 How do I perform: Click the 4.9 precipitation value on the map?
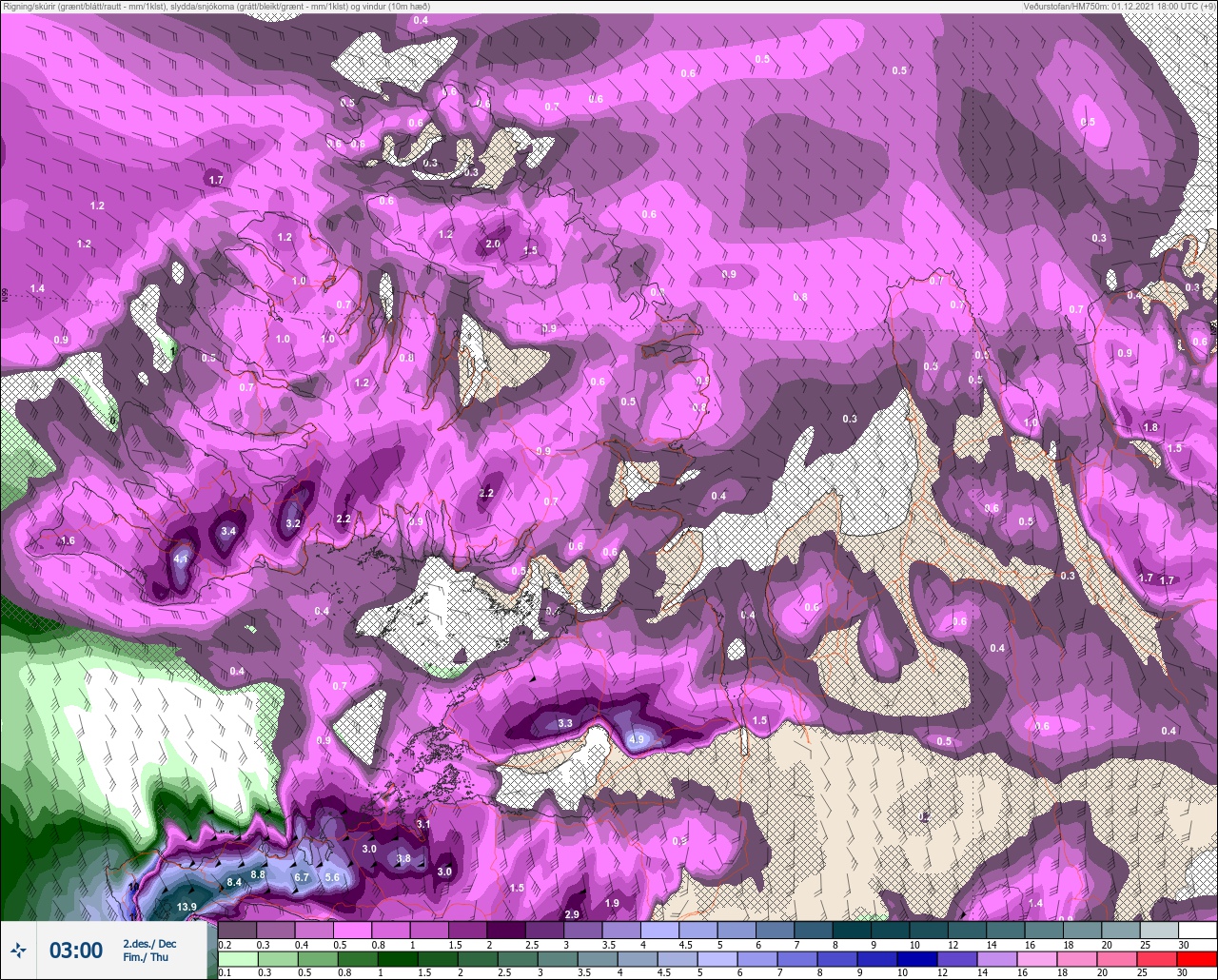tap(638, 739)
